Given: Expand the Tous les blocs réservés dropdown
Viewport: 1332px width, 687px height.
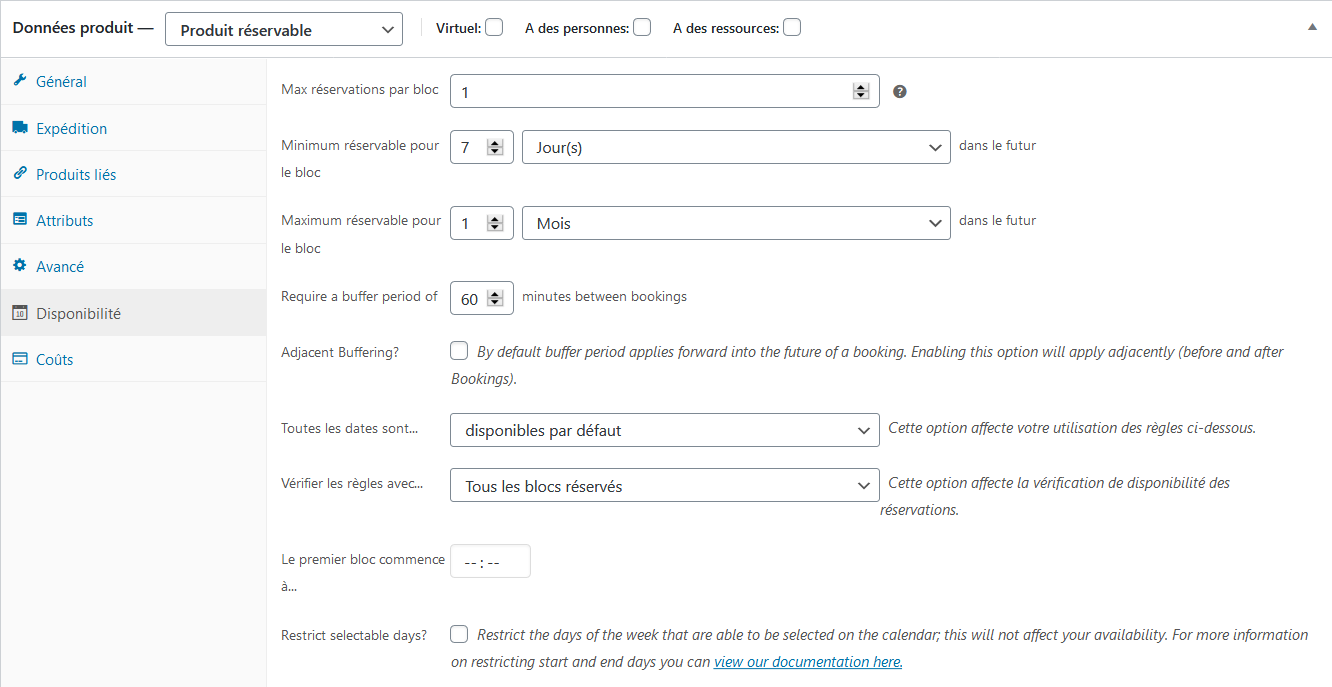Looking at the screenshot, I should 665,486.
